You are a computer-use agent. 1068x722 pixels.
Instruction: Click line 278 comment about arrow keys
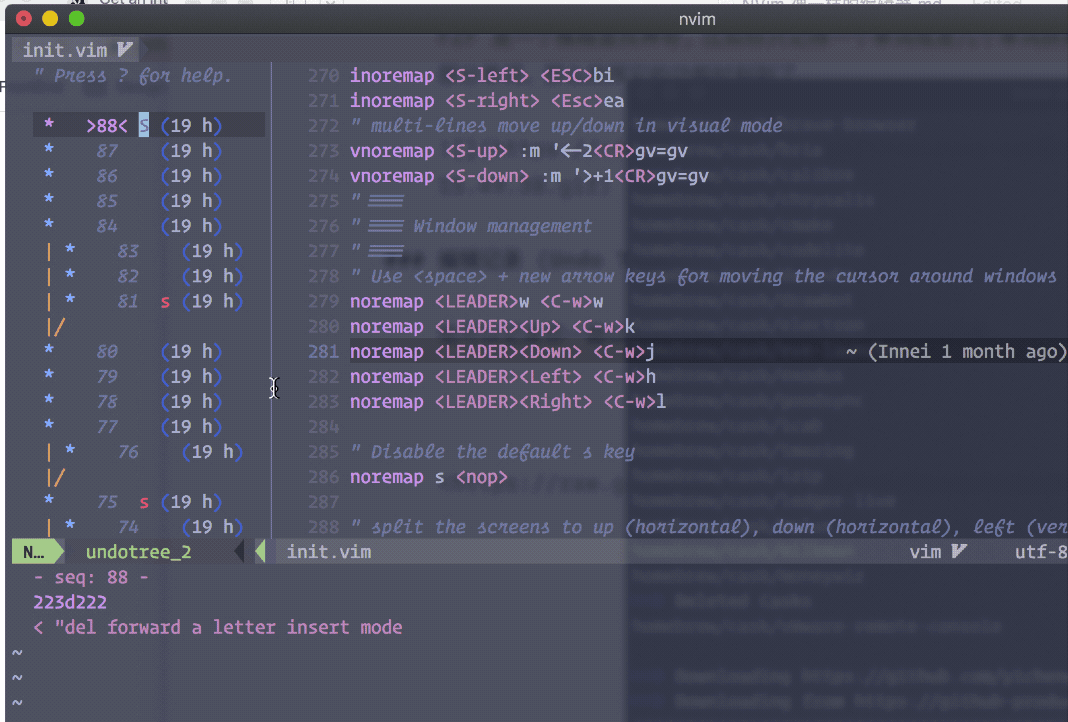[703, 276]
